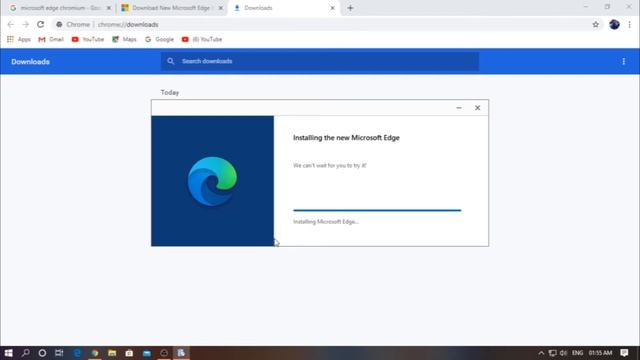Click the installer progress bar
The height and width of the screenshot is (360, 640).
[x=377, y=210]
